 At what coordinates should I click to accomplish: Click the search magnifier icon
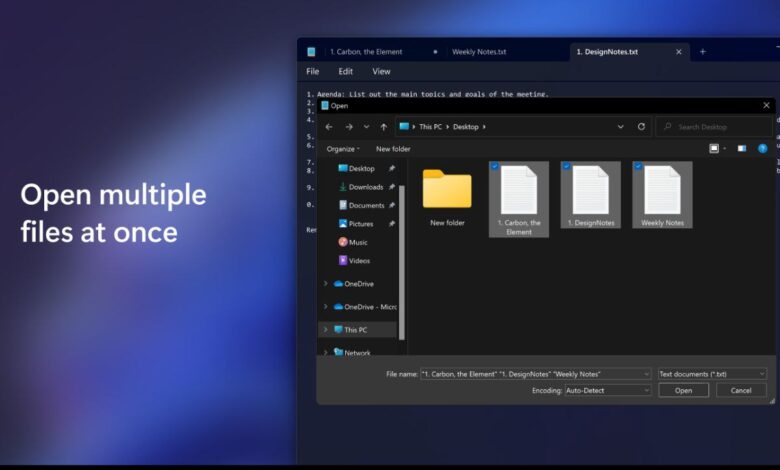(668, 127)
